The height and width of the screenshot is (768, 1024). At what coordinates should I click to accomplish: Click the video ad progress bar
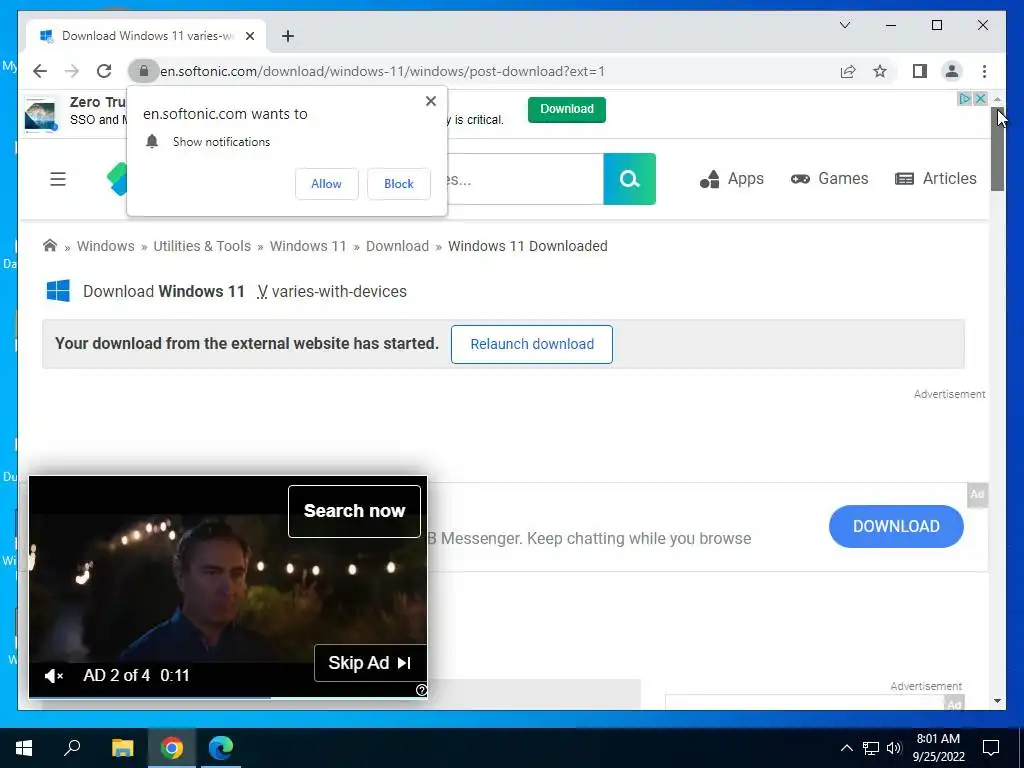pos(228,697)
